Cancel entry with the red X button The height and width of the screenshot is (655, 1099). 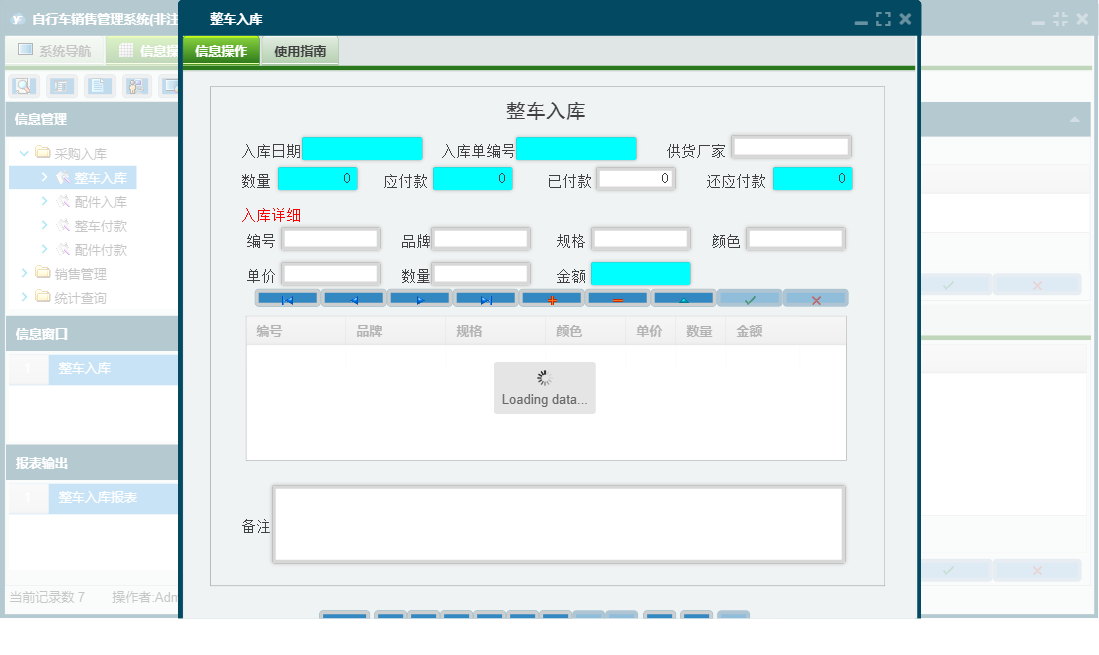pos(815,297)
